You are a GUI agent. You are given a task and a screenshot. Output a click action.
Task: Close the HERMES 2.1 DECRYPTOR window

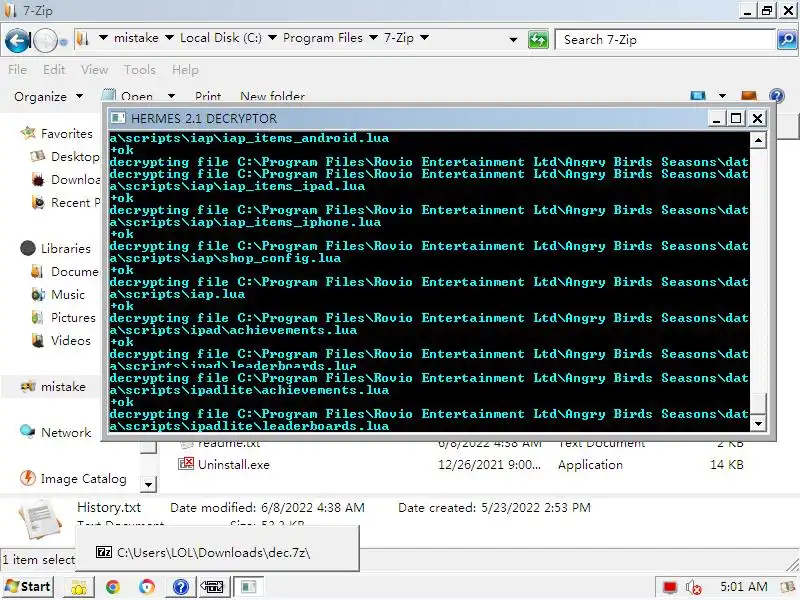(758, 118)
